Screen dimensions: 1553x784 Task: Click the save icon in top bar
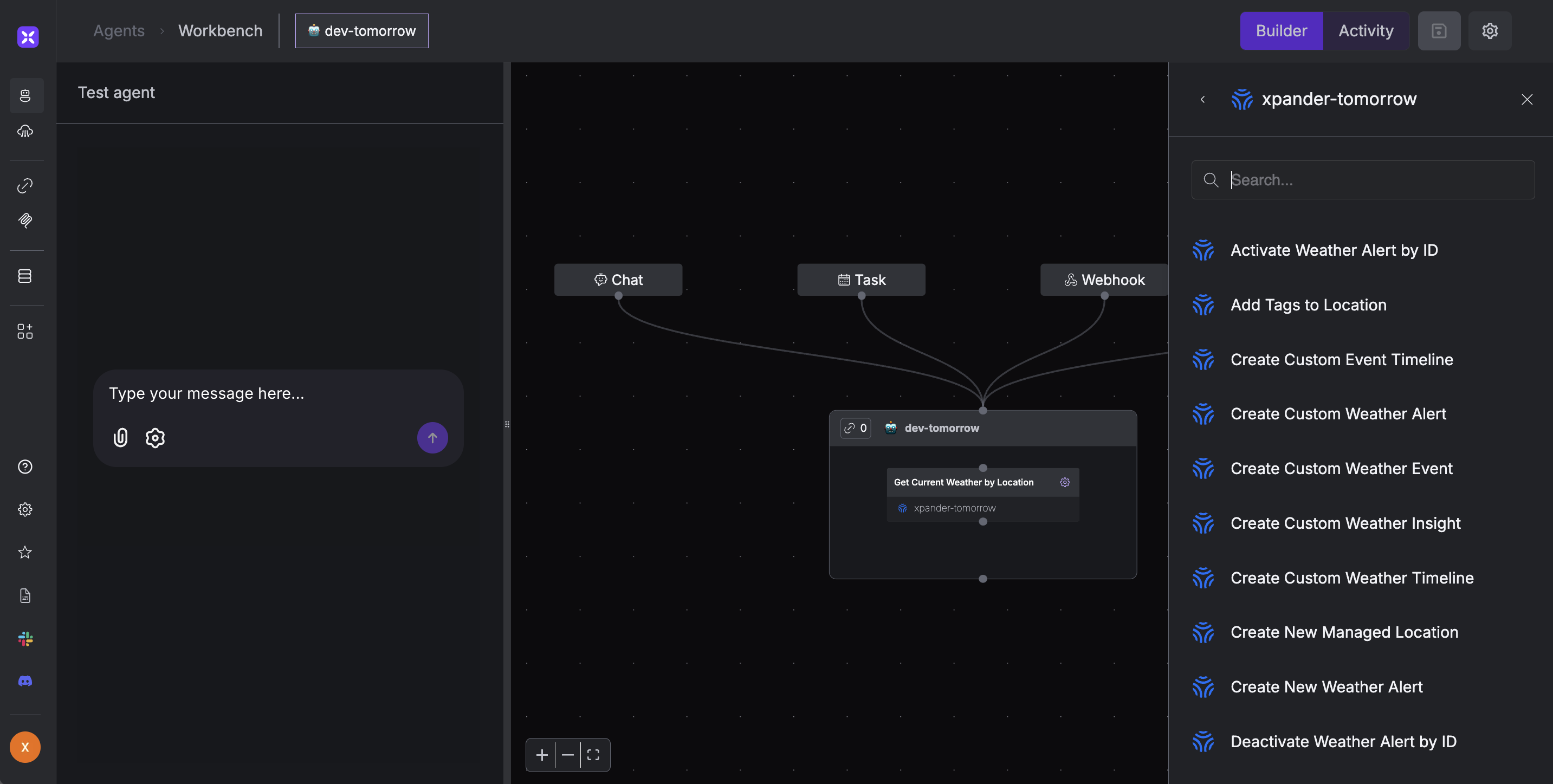[1439, 31]
